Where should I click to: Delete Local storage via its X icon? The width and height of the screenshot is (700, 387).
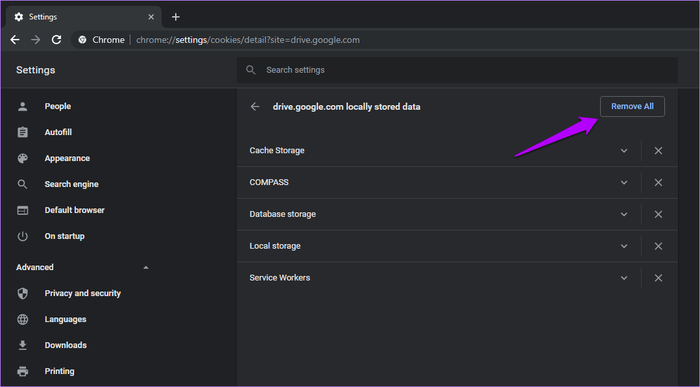coord(658,246)
